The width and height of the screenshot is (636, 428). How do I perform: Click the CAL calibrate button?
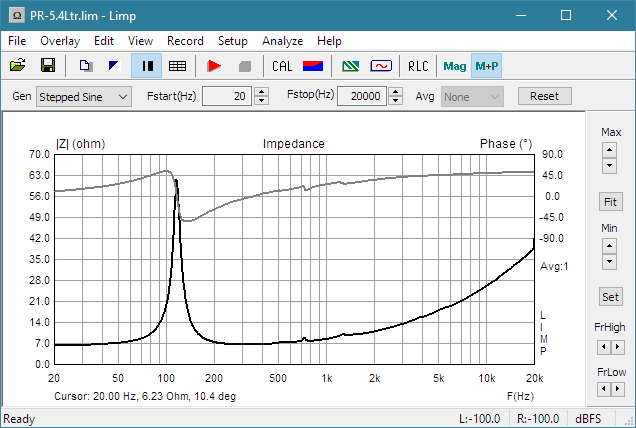pyautogui.click(x=282, y=66)
